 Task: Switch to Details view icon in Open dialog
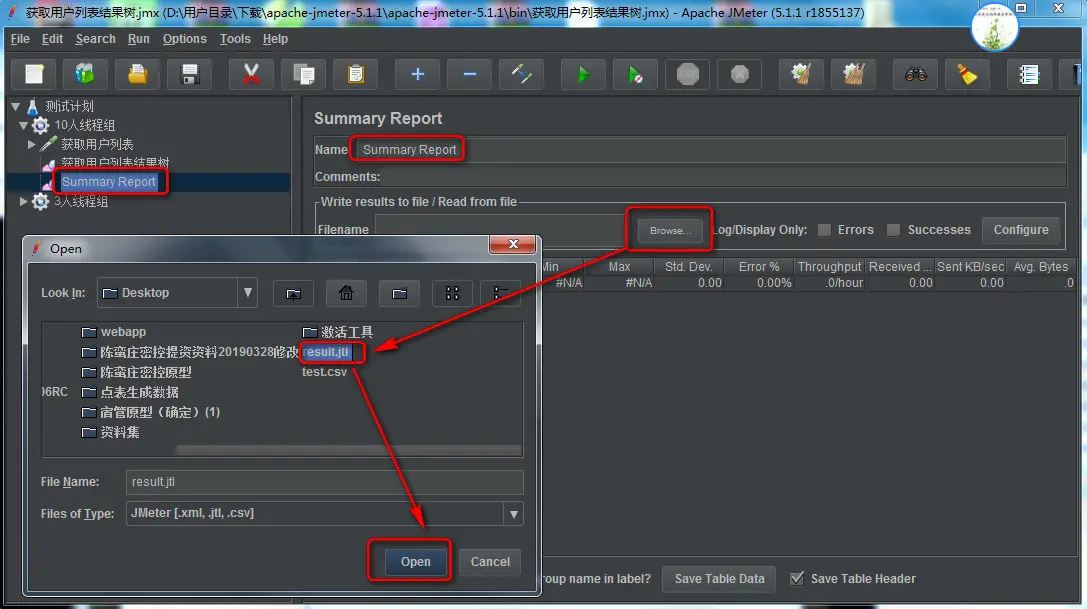tap(500, 293)
